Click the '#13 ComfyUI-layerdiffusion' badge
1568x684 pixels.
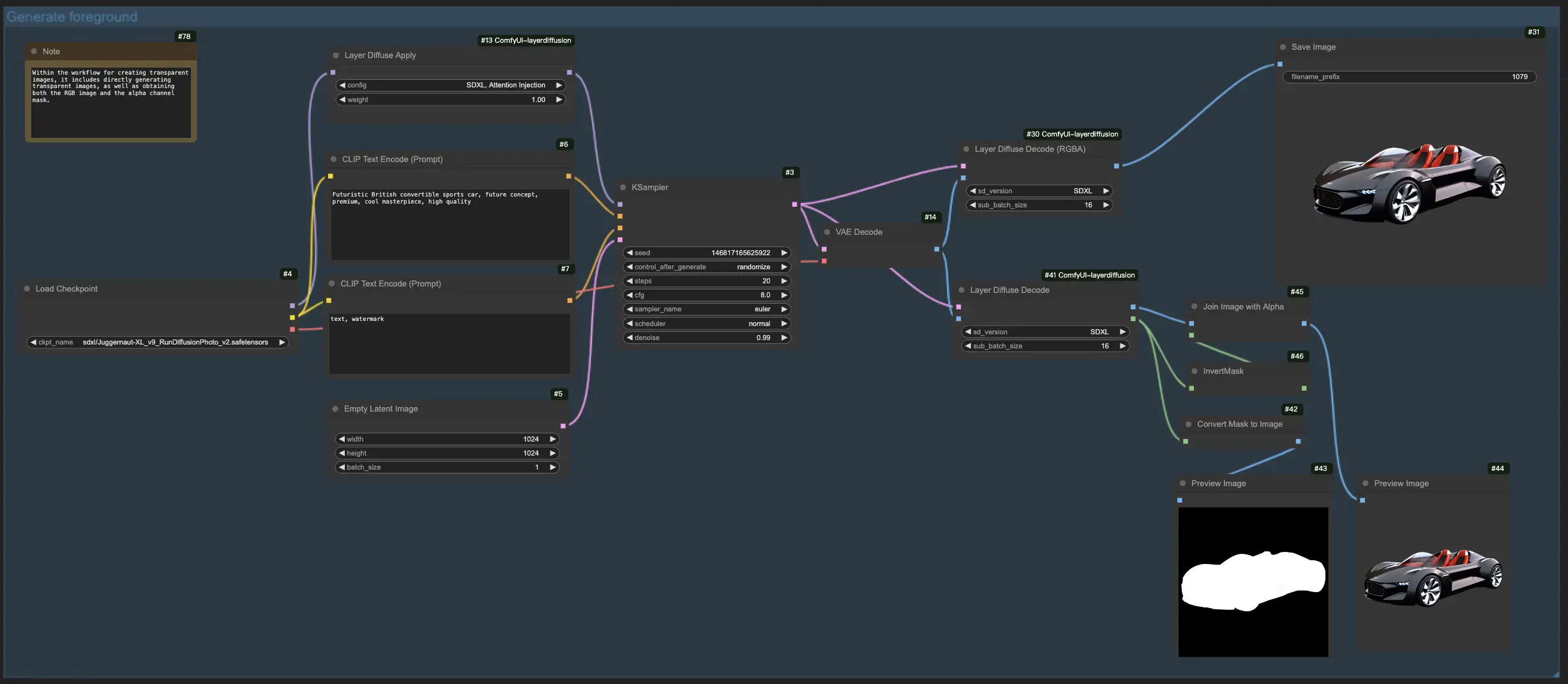526,40
